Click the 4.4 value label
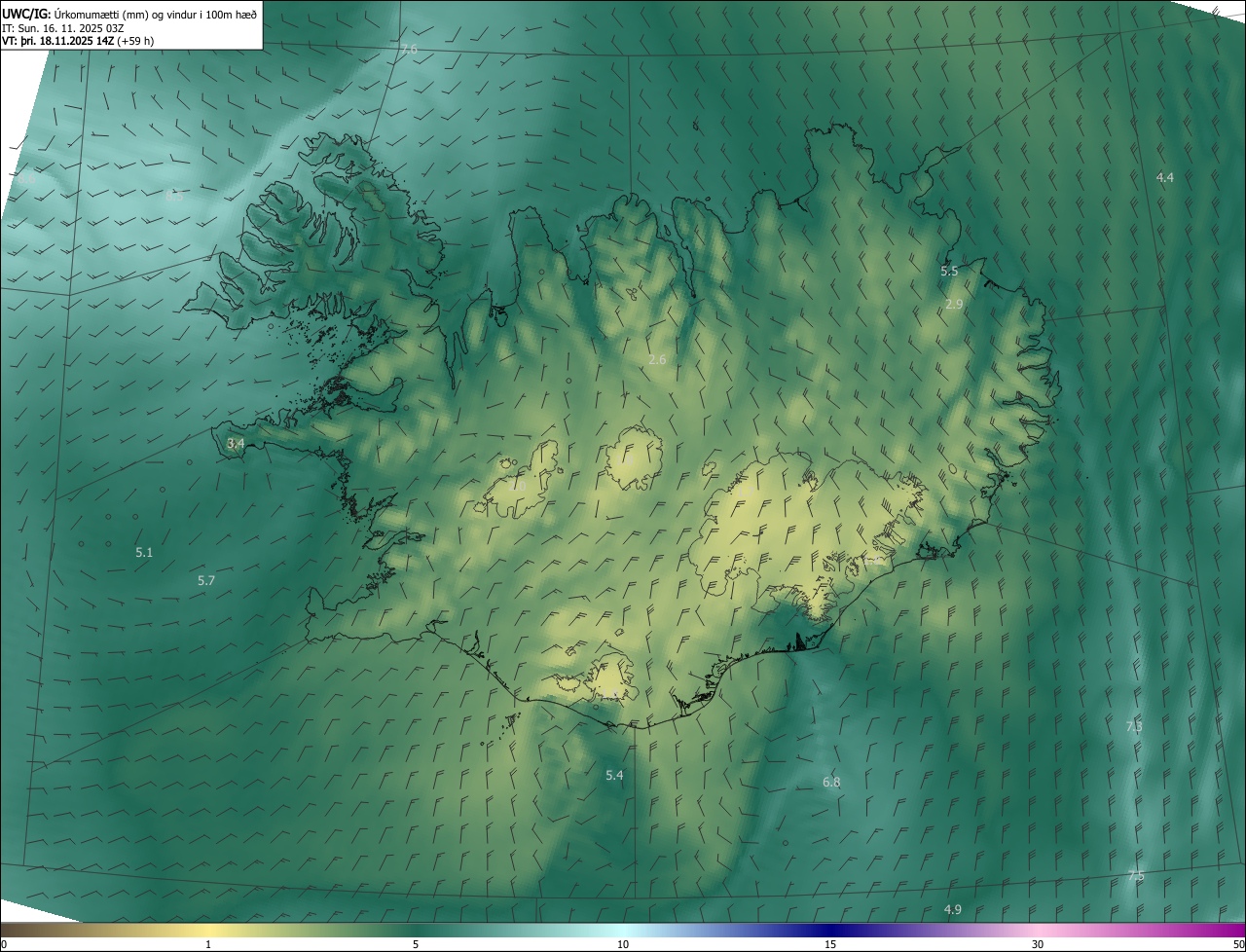 coord(1165,177)
